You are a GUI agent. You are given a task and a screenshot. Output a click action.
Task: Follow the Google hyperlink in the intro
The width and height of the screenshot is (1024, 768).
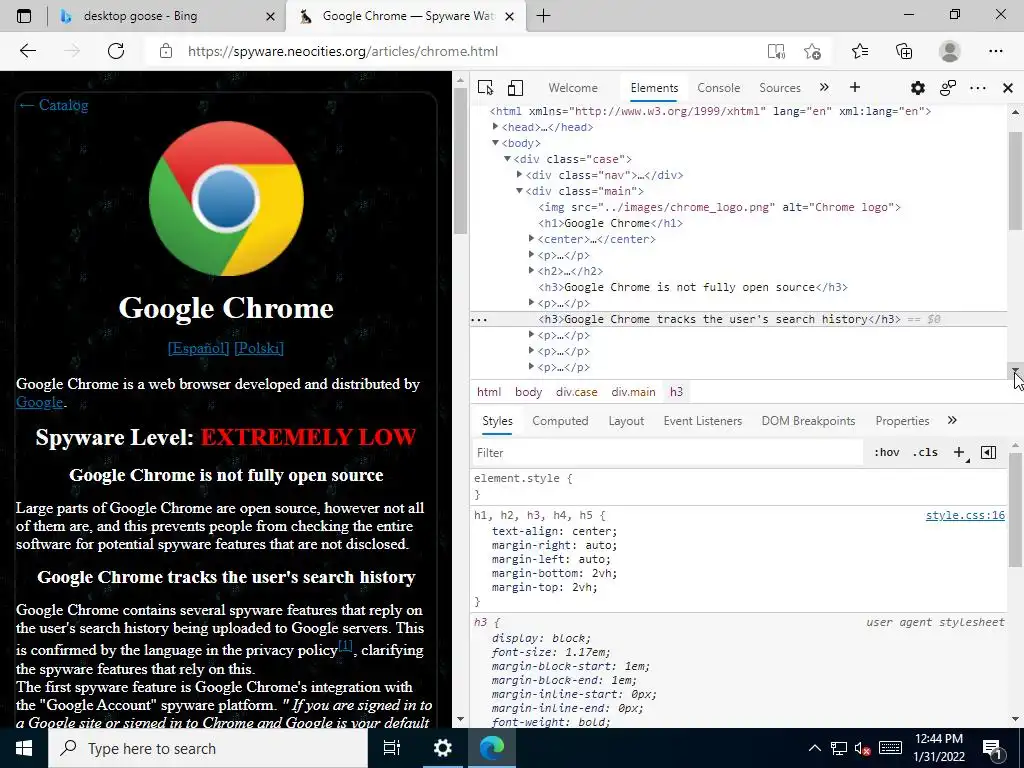39,402
